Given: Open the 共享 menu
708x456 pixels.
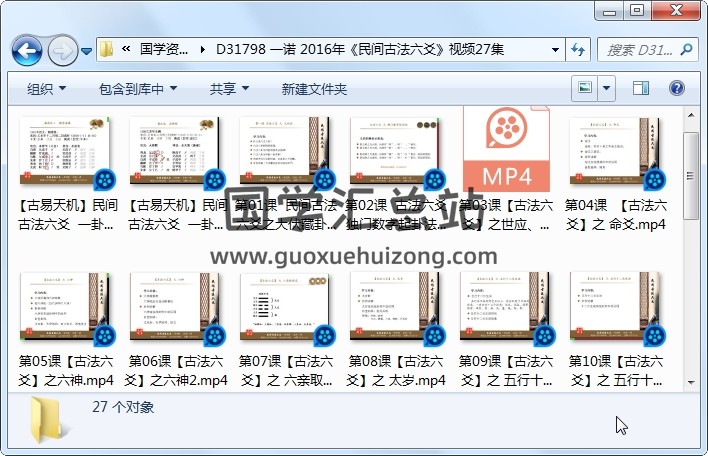Looking at the screenshot, I should click(227, 89).
